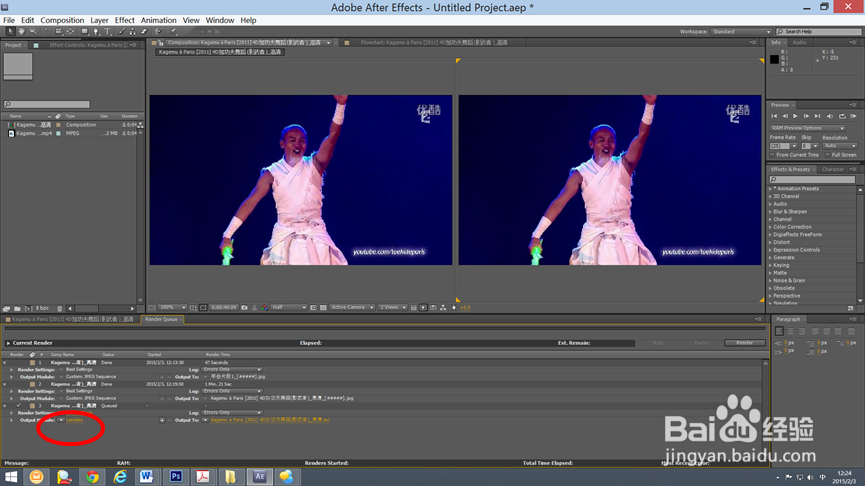Open the Animation menu
The image size is (865, 486).
click(x=158, y=20)
